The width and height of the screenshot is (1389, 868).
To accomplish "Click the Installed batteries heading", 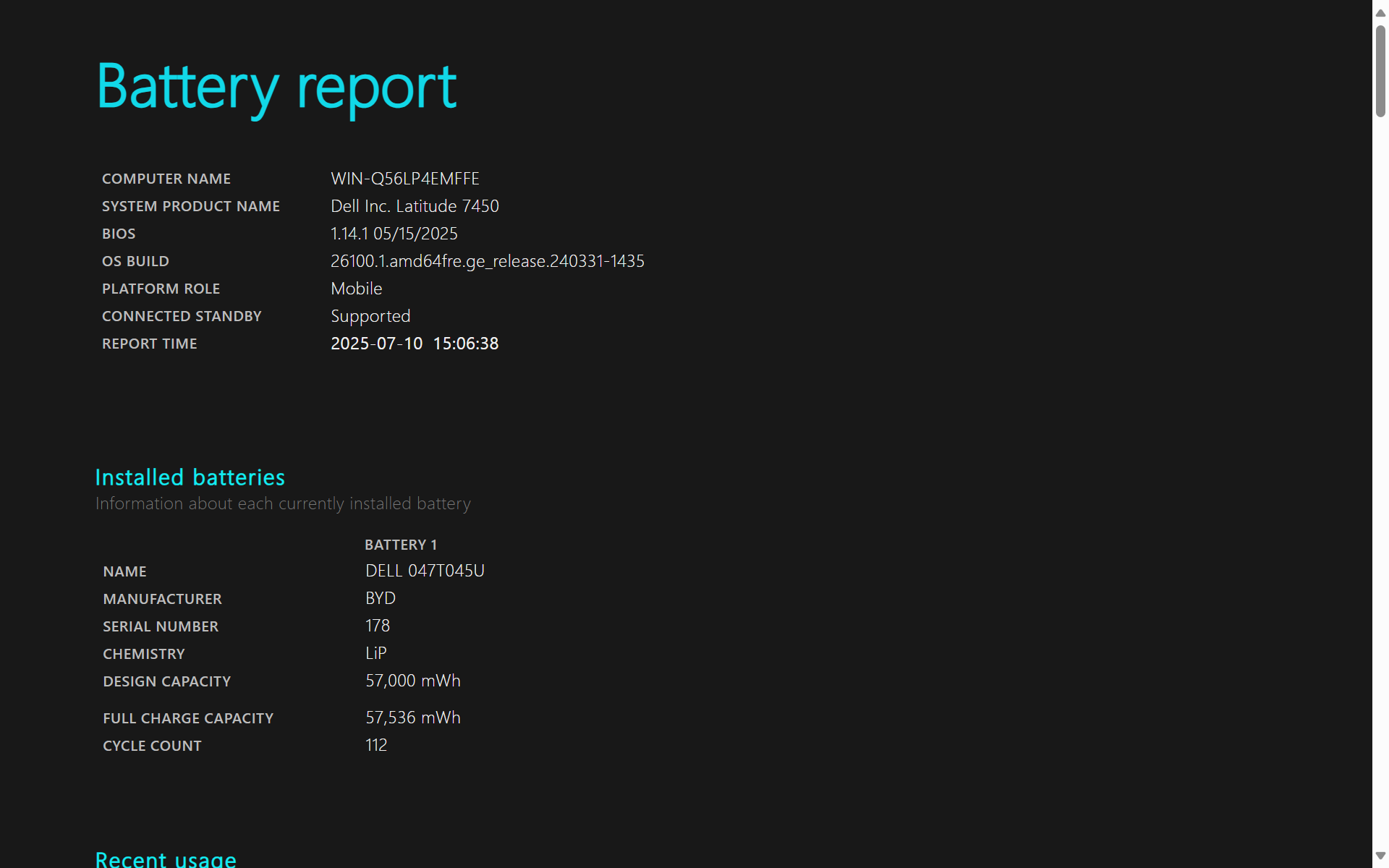I will pyautogui.click(x=190, y=477).
